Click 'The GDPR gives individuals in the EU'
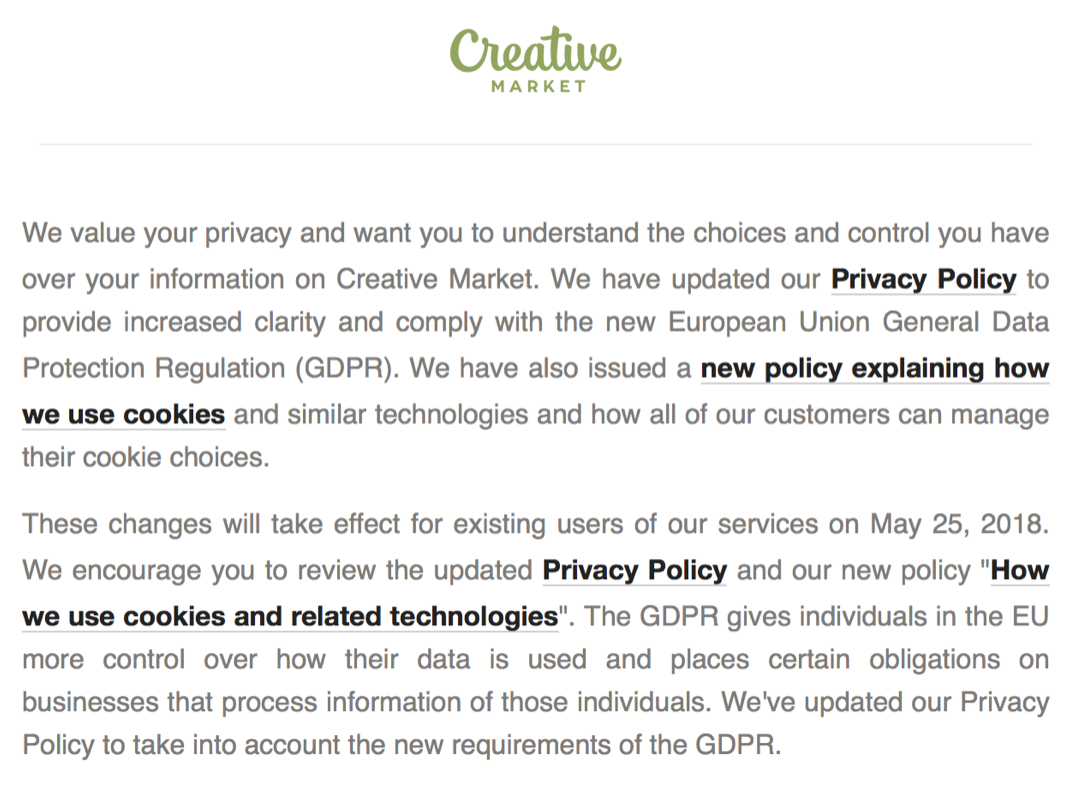The height and width of the screenshot is (792, 1092). pyautogui.click(x=816, y=616)
